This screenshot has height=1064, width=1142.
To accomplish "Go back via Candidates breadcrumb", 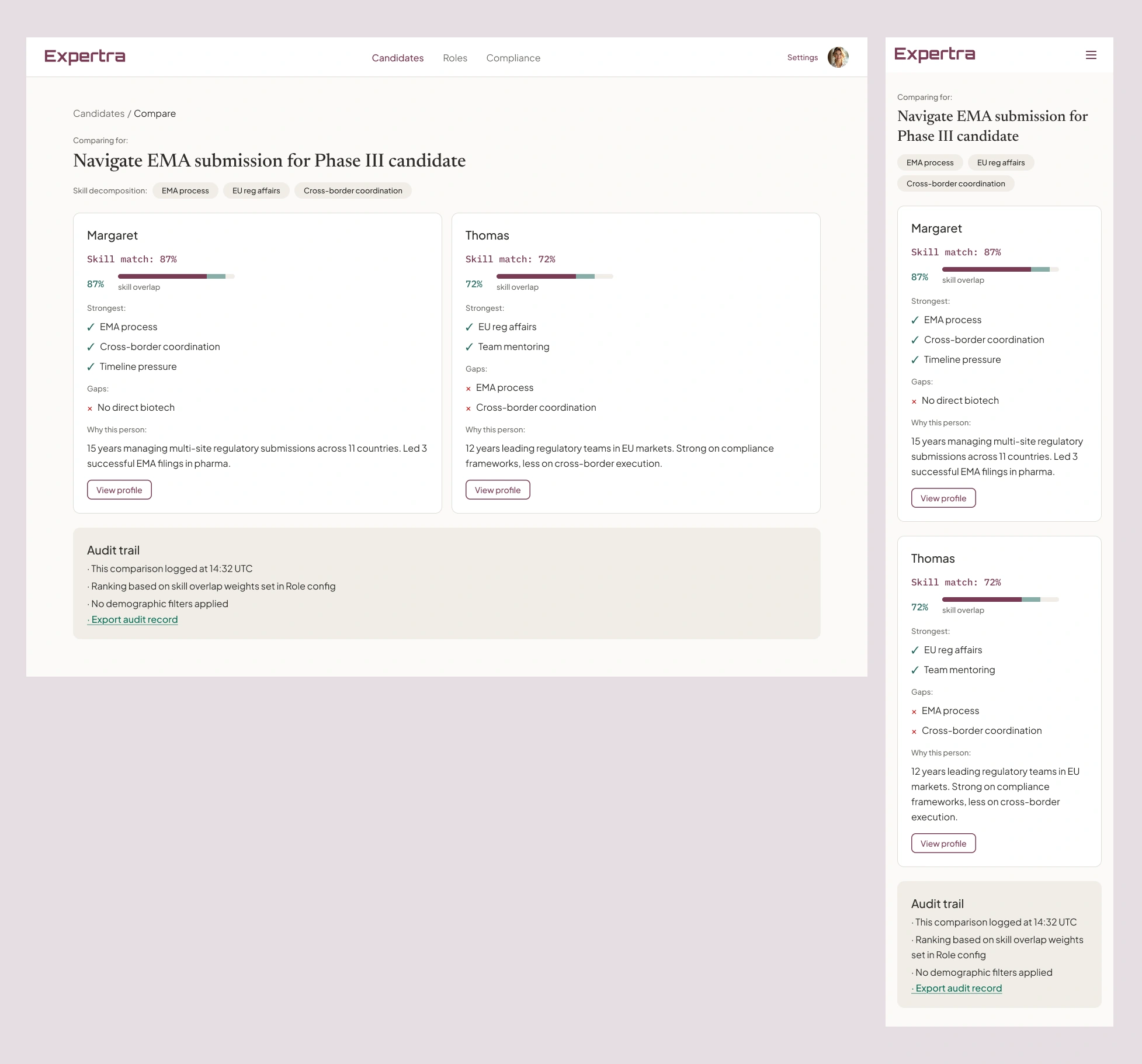I will click(x=99, y=113).
